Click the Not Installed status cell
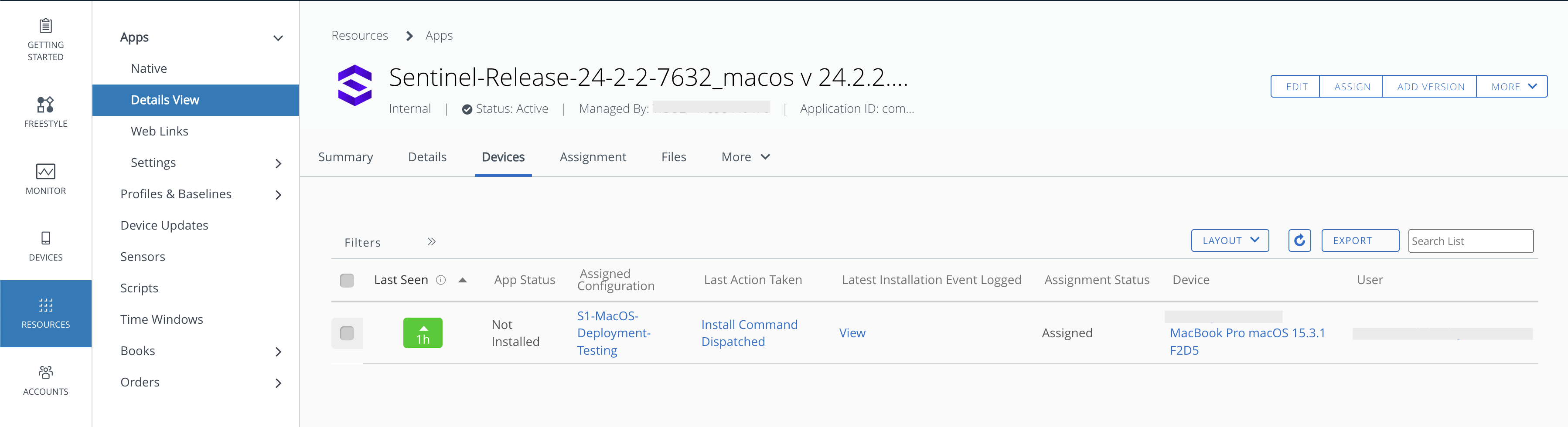Image resolution: width=1568 pixels, height=427 pixels. click(515, 333)
